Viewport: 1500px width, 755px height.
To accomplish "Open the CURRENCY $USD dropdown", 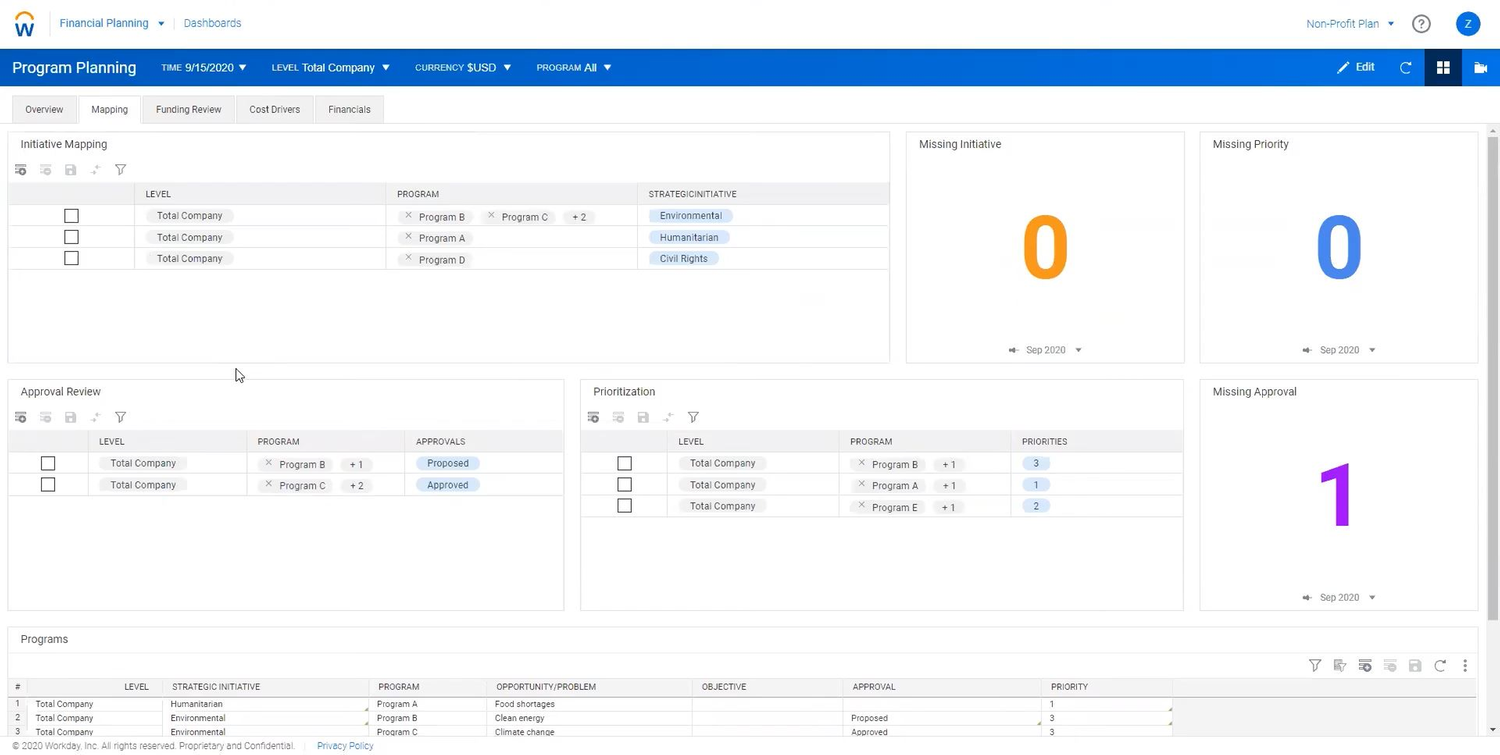I will (x=463, y=67).
